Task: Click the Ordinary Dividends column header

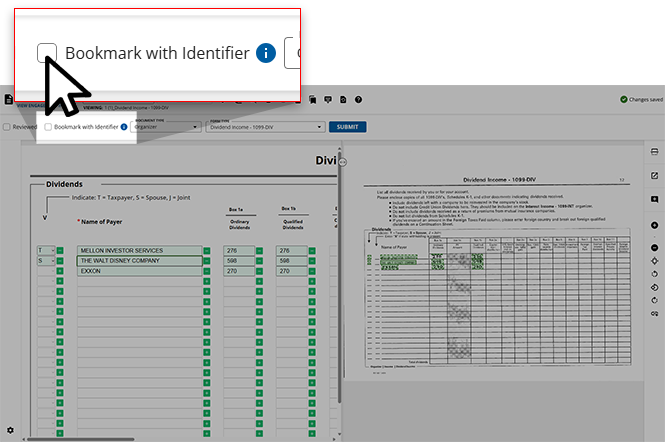Action: pos(240,225)
